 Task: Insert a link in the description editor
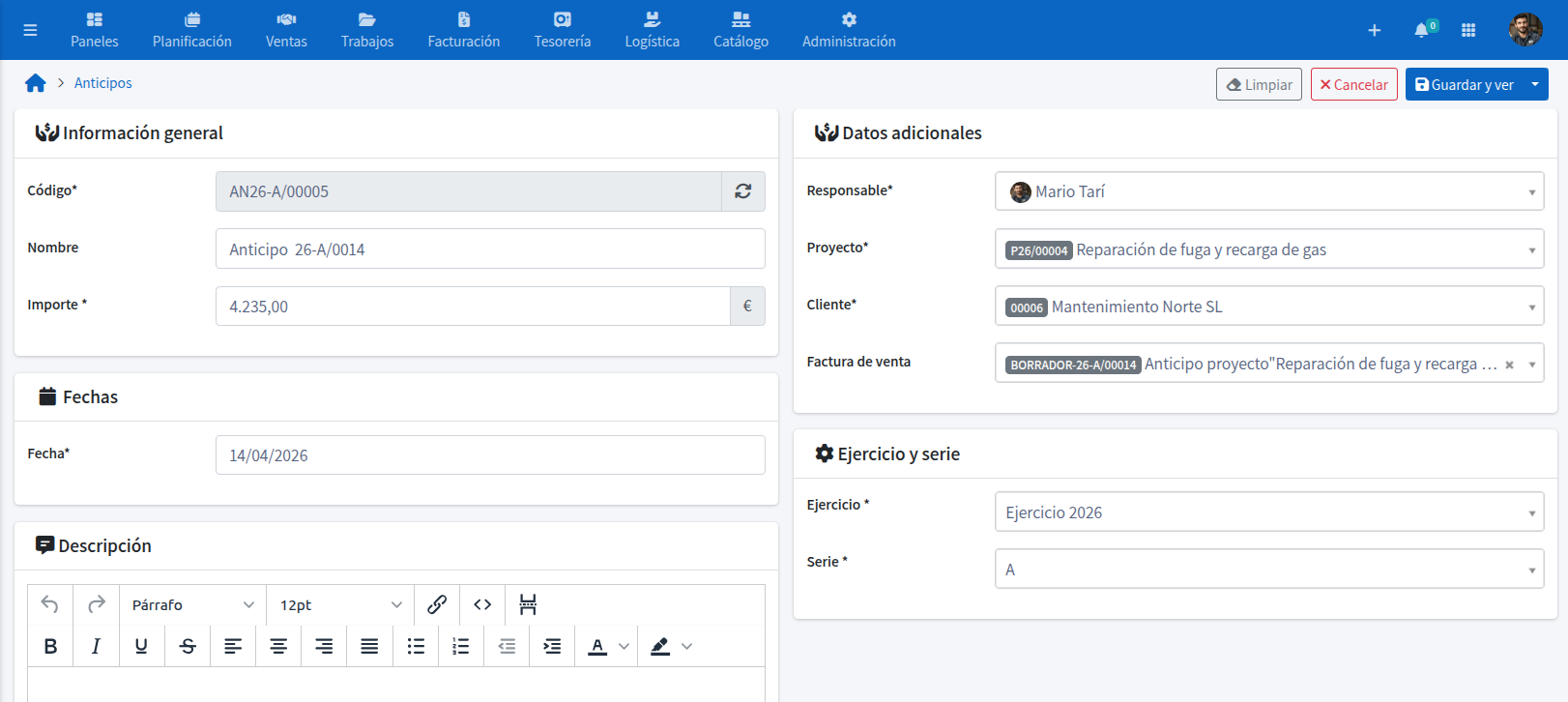pos(437,604)
